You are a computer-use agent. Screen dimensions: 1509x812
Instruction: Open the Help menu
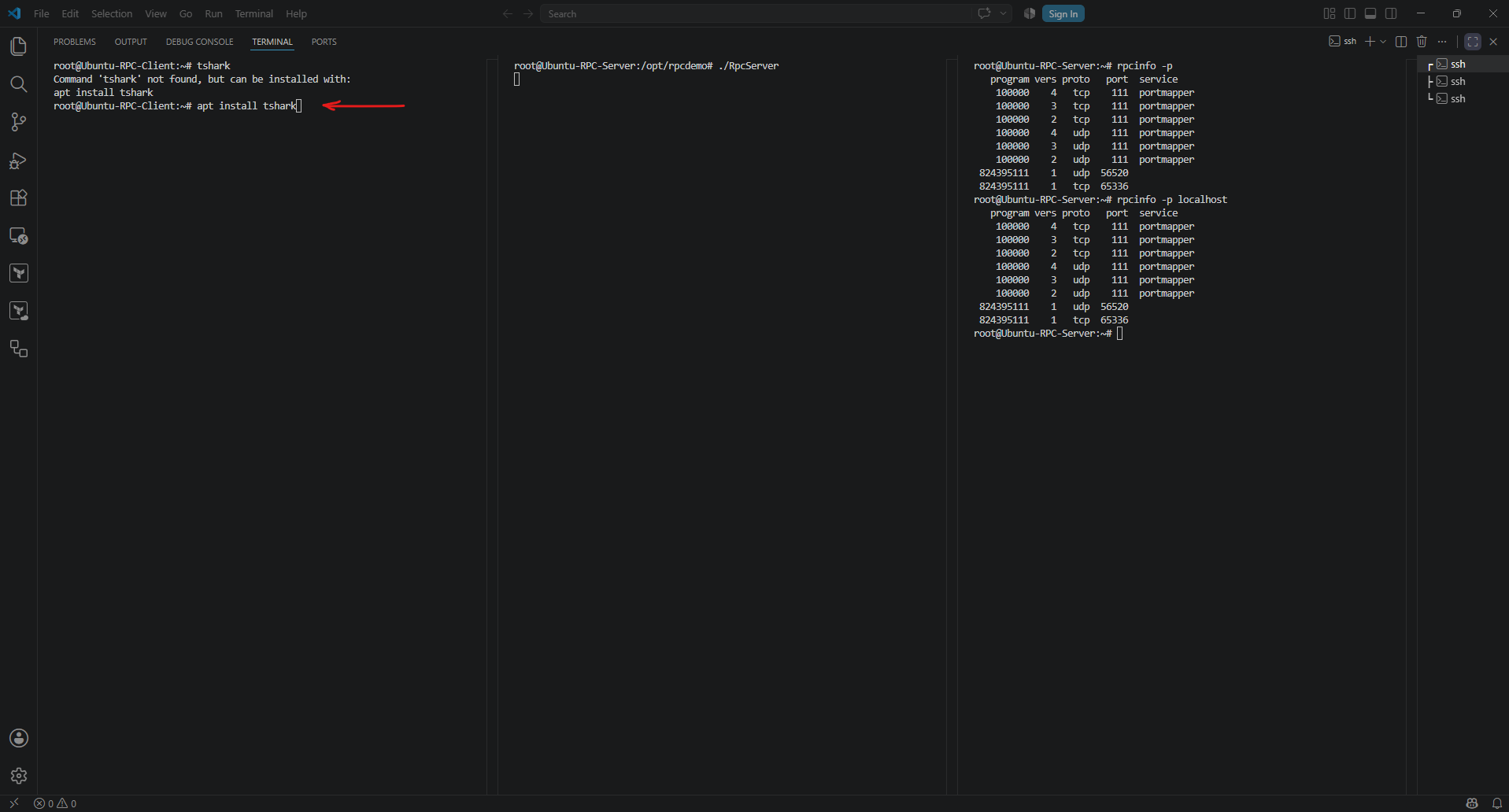point(296,13)
